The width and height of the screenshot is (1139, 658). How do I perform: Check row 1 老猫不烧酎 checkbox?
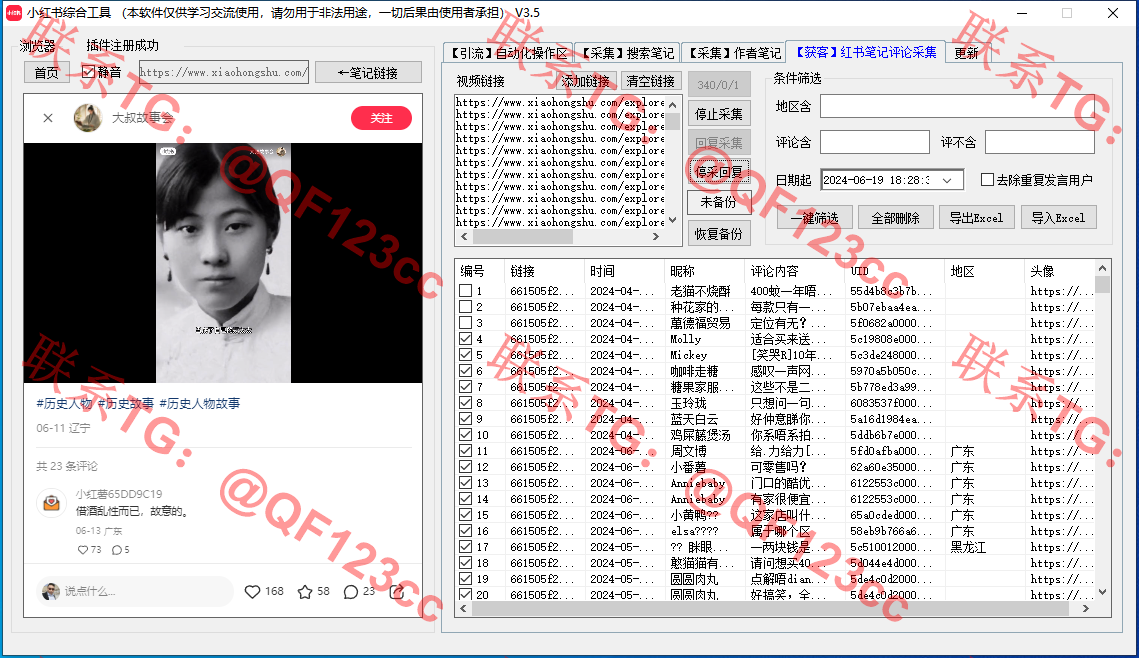[466, 291]
